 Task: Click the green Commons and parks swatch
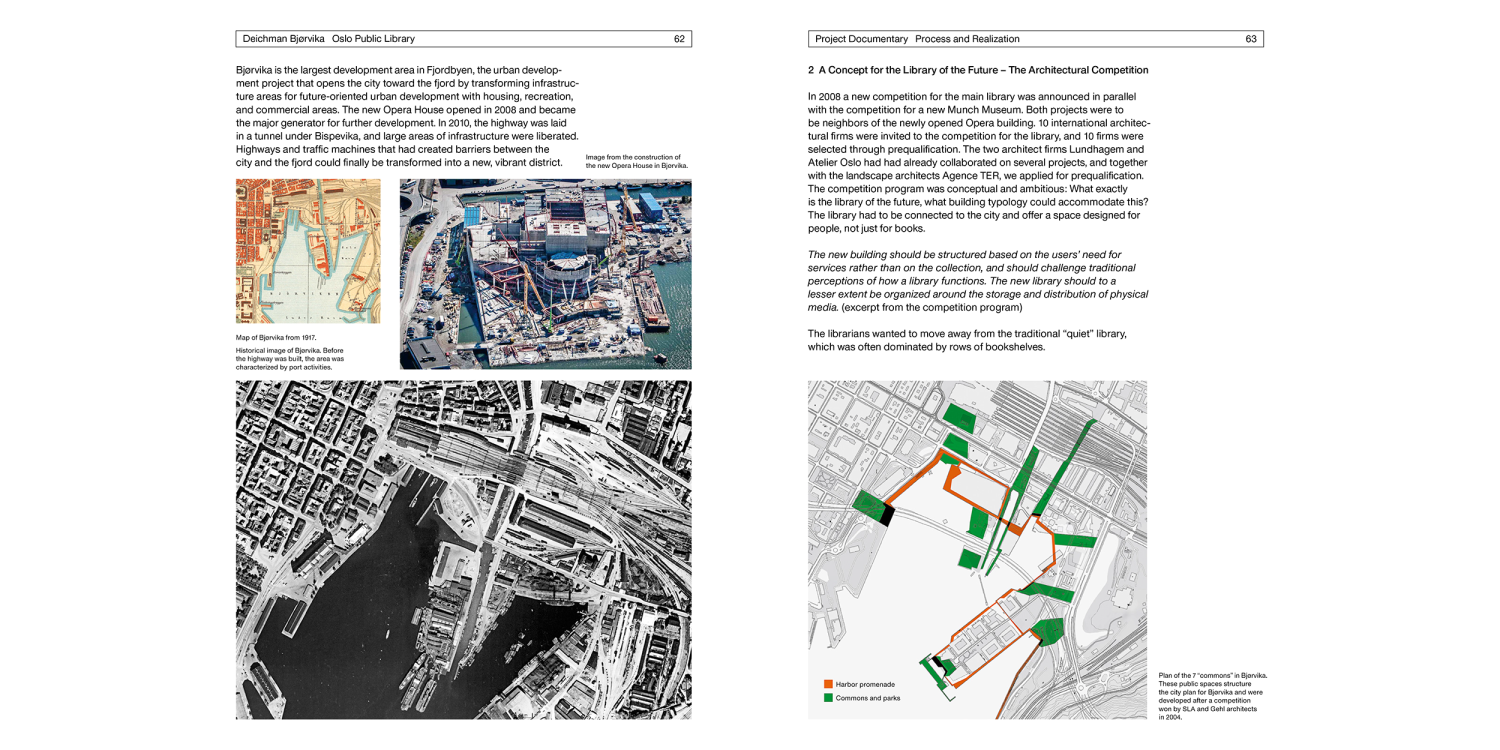coord(828,698)
